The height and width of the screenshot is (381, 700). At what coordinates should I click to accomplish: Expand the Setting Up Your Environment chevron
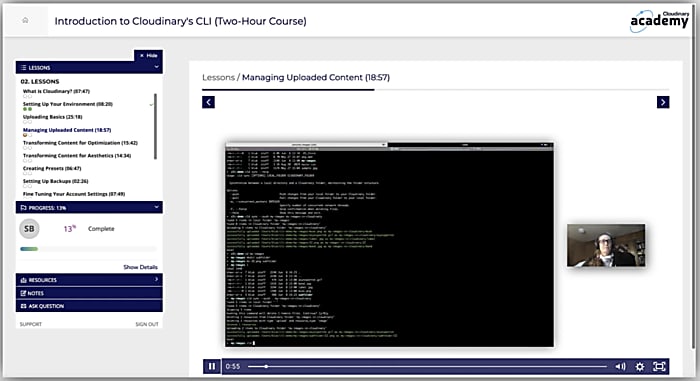[151, 105]
